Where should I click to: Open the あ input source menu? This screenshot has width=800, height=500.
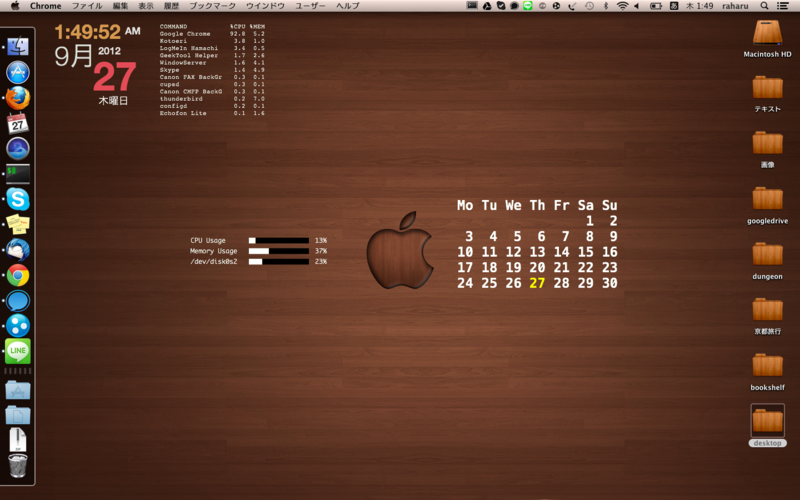(x=673, y=6)
